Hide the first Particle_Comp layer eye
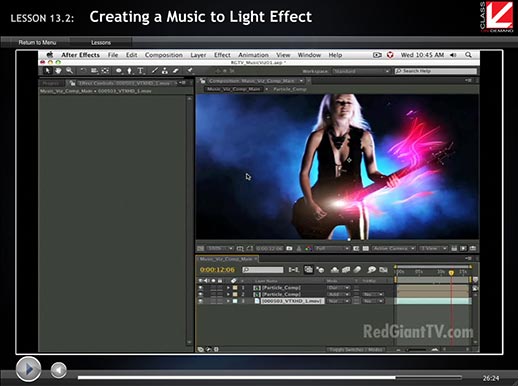This screenshot has width=518, height=386. [x=200, y=288]
